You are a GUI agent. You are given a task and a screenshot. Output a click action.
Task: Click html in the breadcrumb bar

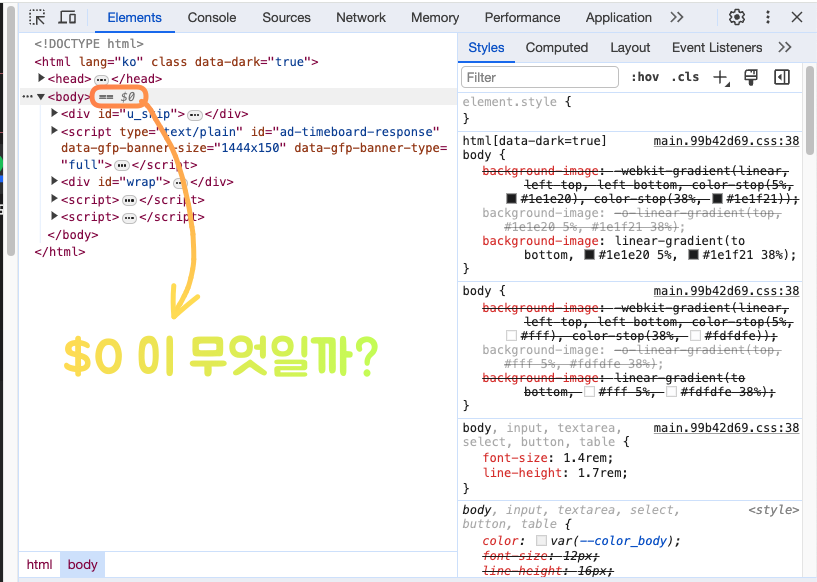tap(40, 564)
